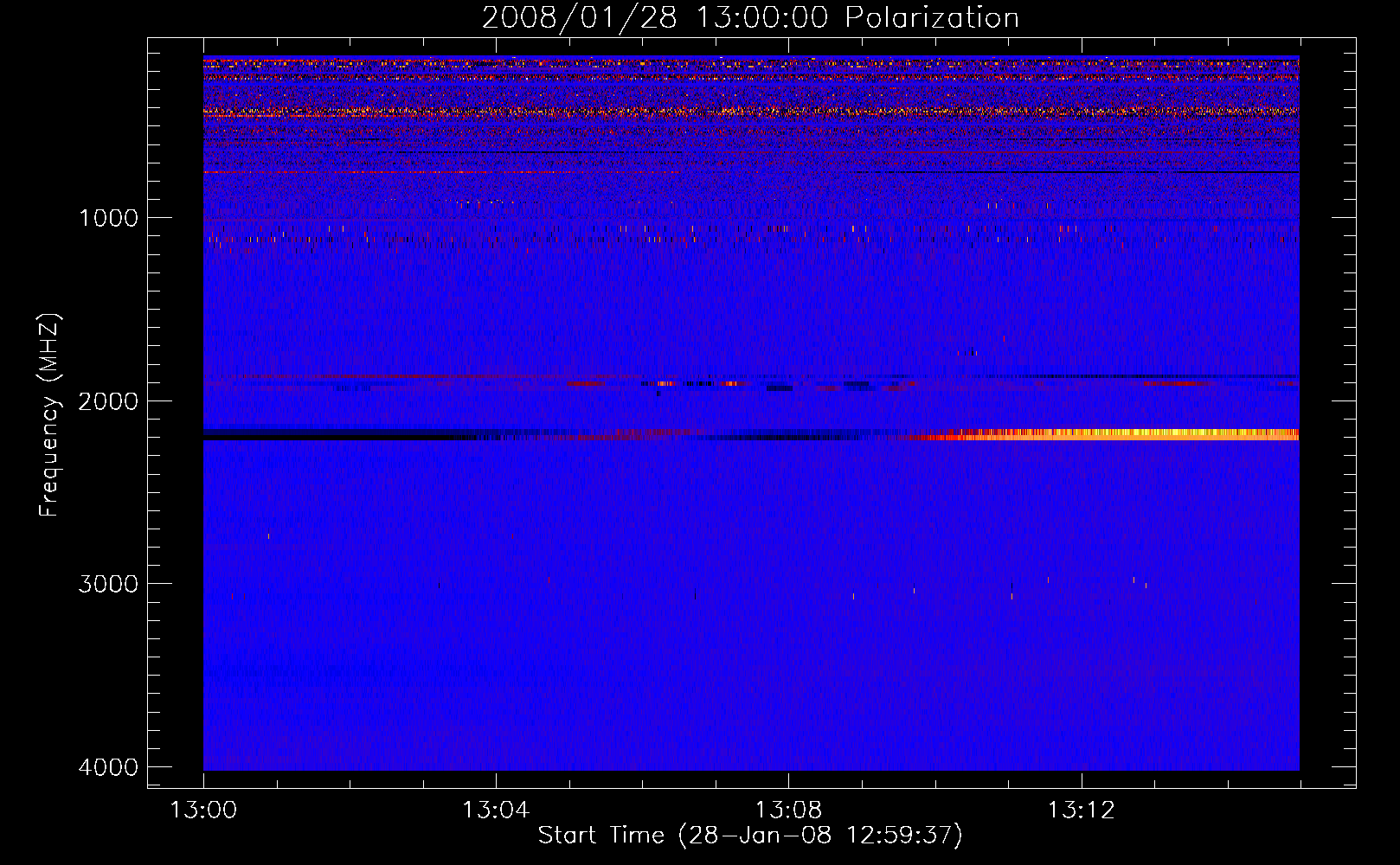The height and width of the screenshot is (865, 1400).
Task: Click the 'Frequency (MHZ)' y-axis label
Action: tap(50, 415)
